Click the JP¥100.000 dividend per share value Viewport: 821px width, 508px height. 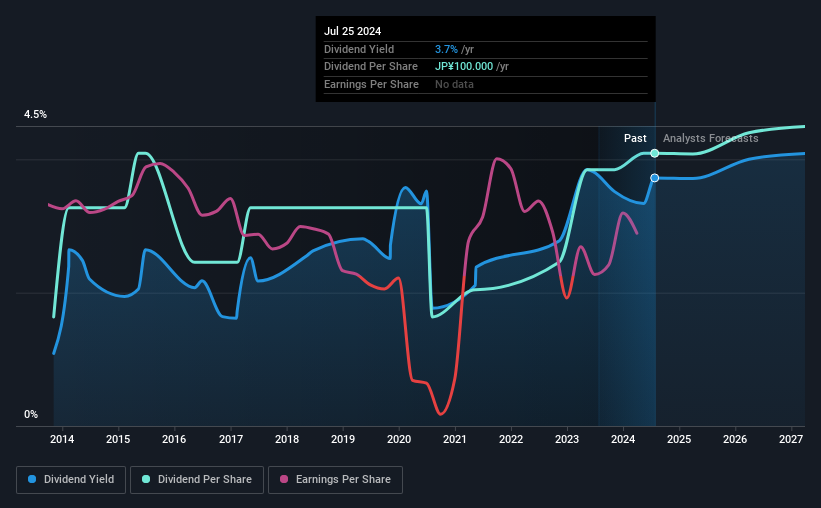464,67
